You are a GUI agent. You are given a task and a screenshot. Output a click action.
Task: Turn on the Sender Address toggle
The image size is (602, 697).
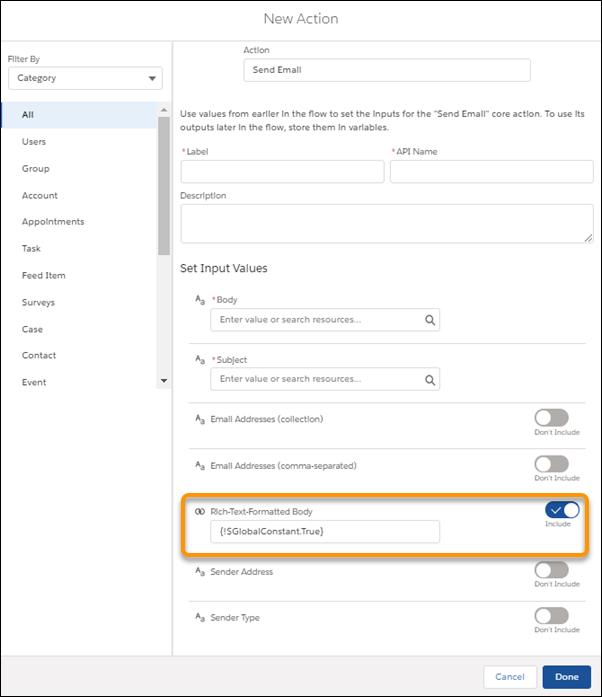(x=551, y=570)
